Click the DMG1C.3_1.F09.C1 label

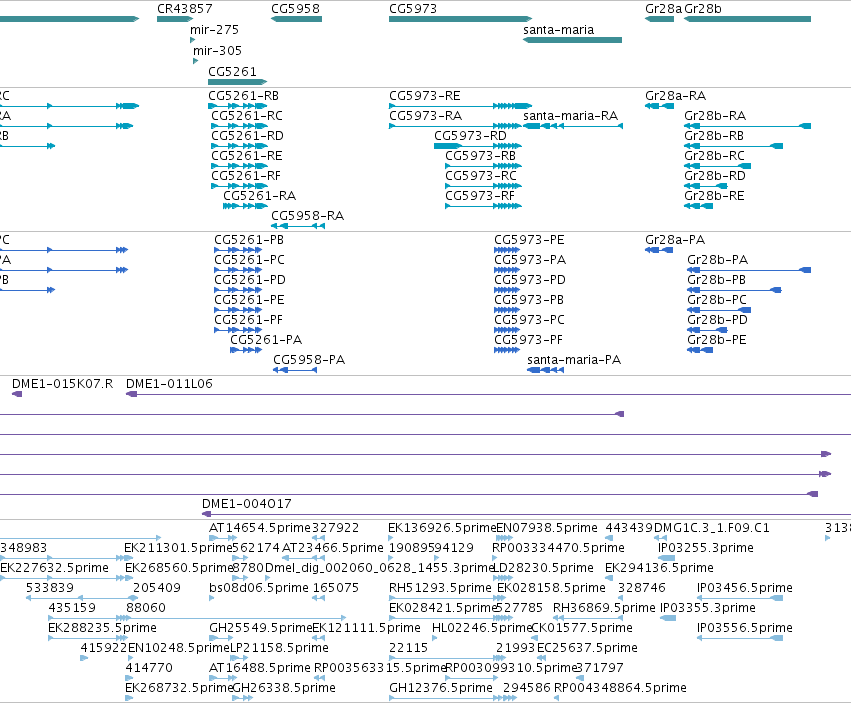712,528
